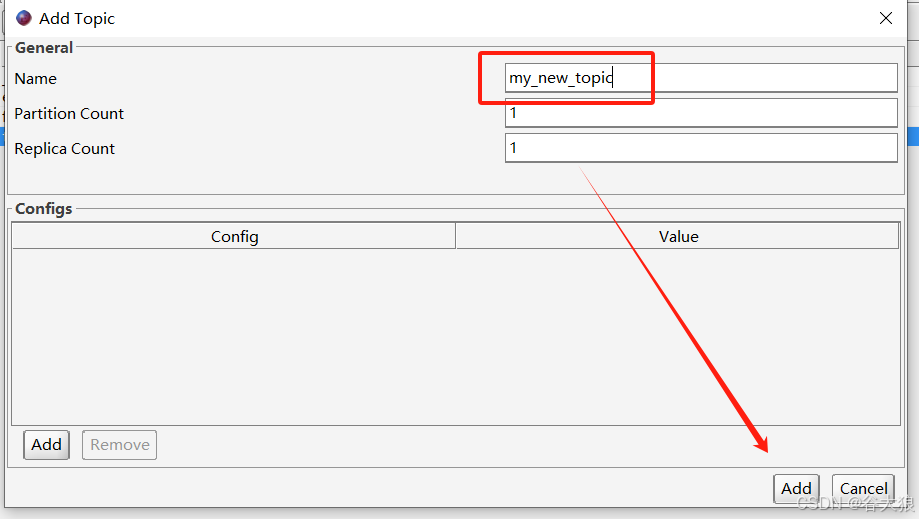The width and height of the screenshot is (919, 519).
Task: Click the Name label text
Action: tap(35, 78)
